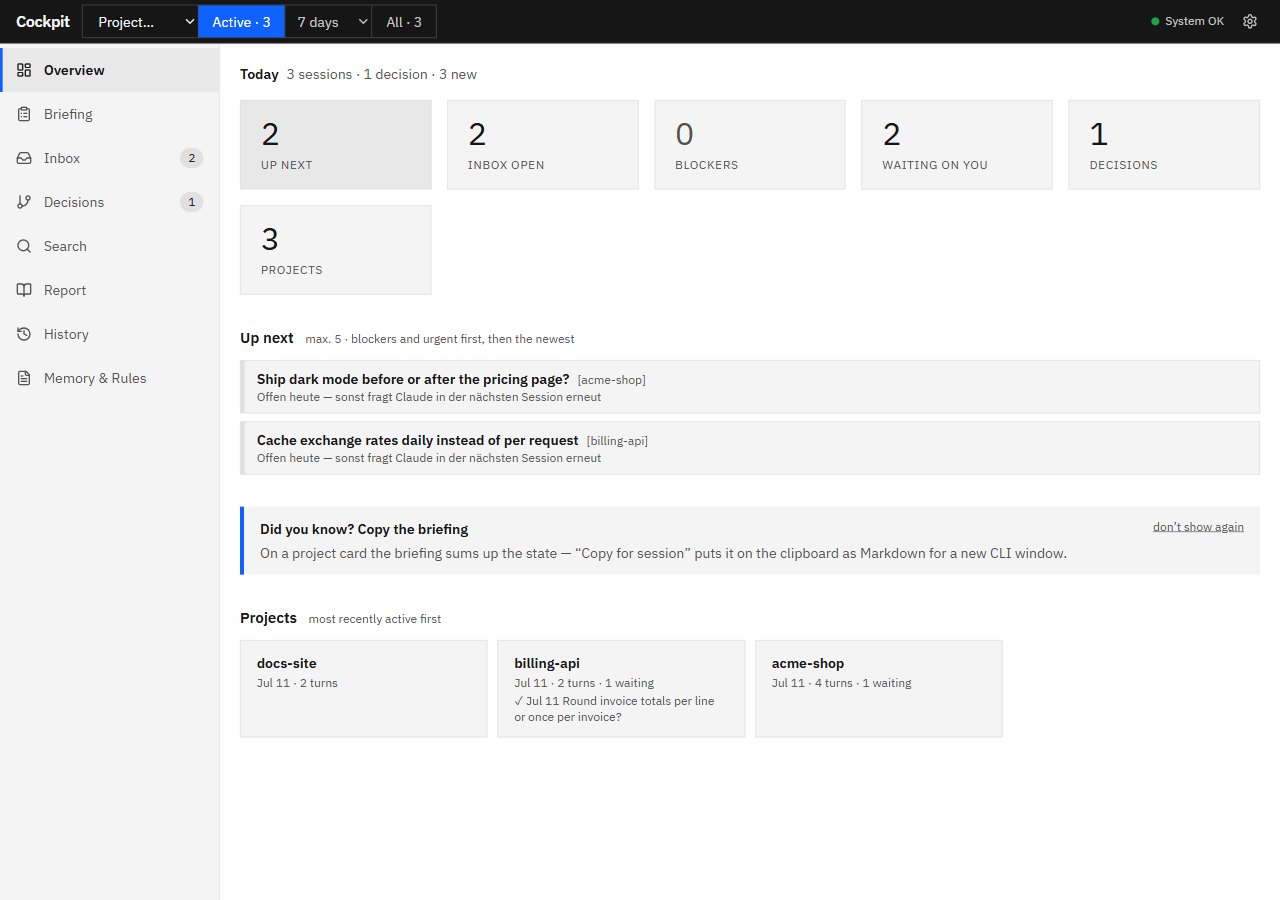Select the Active · 3 filter
This screenshot has height=900, width=1280.
(x=241, y=22)
